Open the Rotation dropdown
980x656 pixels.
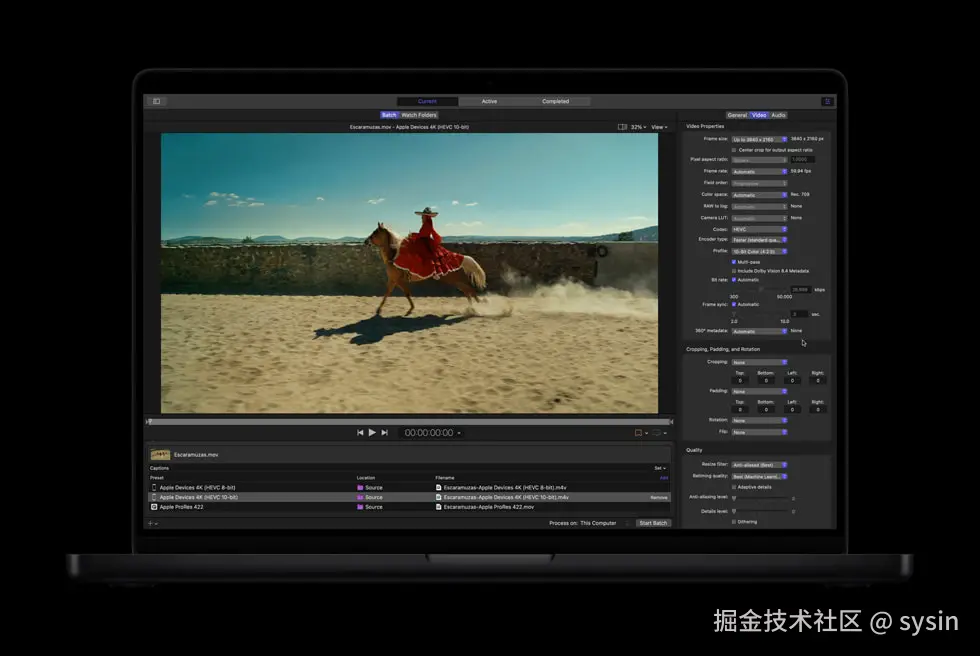click(x=759, y=420)
